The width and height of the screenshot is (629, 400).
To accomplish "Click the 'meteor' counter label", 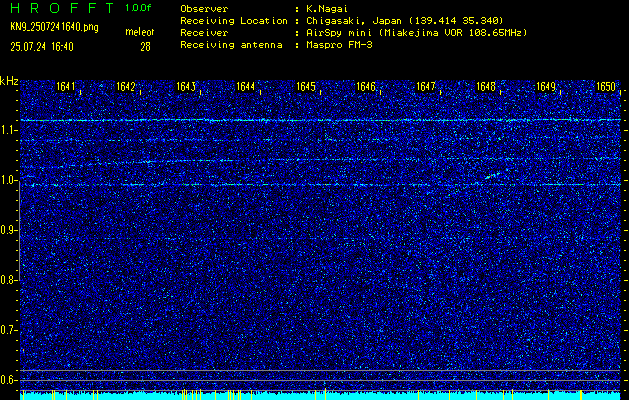I will click(x=140, y=32).
